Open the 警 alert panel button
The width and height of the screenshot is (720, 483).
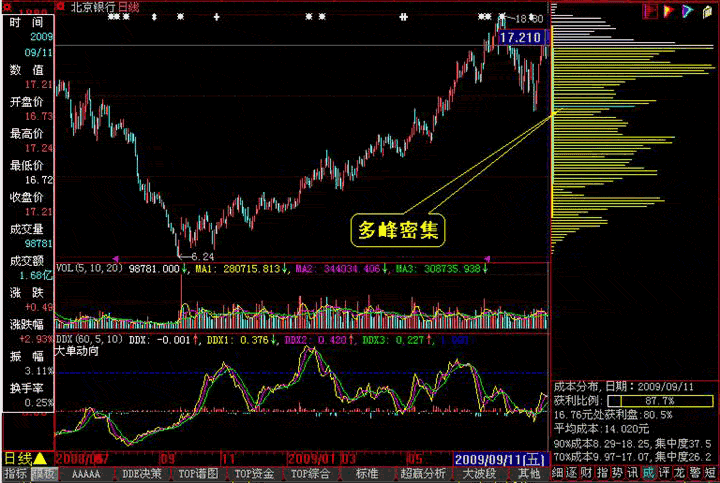click(695, 473)
